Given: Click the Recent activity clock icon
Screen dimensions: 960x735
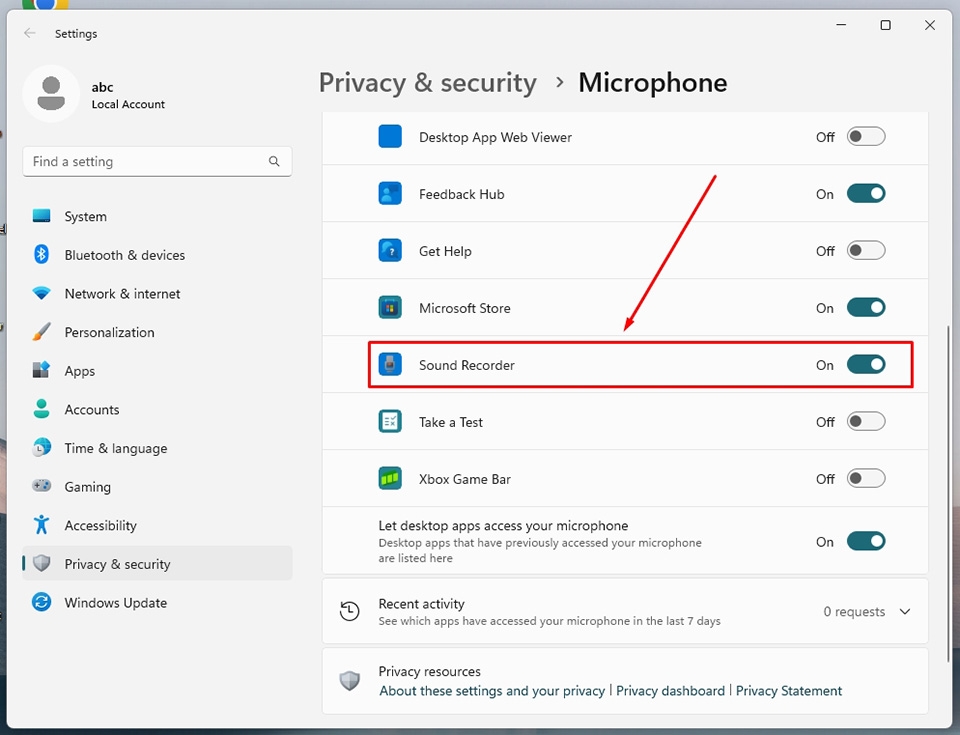Looking at the screenshot, I should [350, 611].
